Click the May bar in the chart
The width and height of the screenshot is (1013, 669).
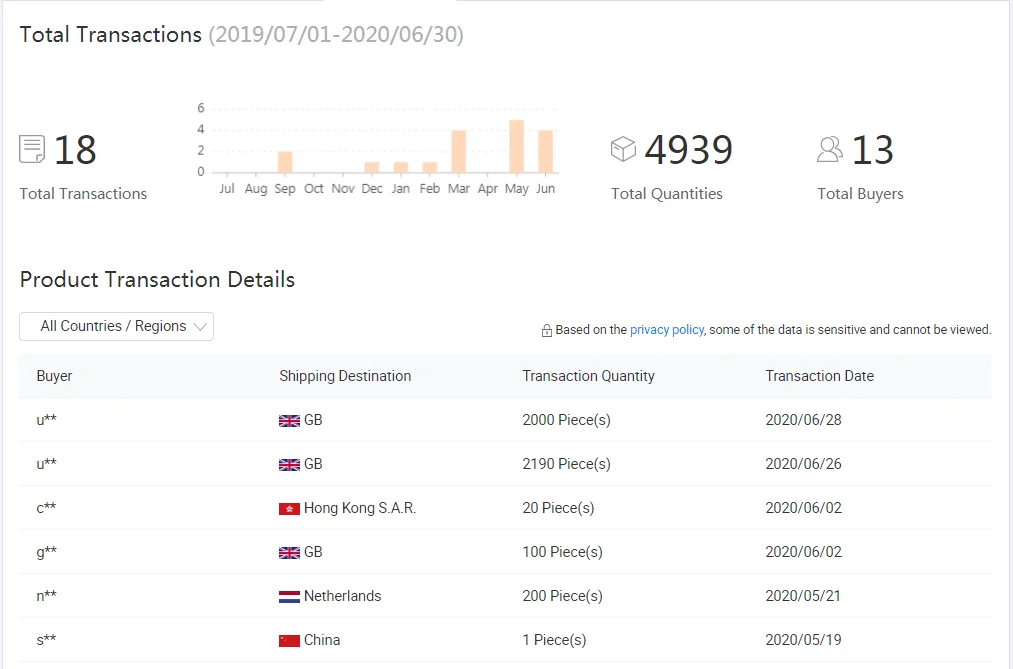pos(516,146)
